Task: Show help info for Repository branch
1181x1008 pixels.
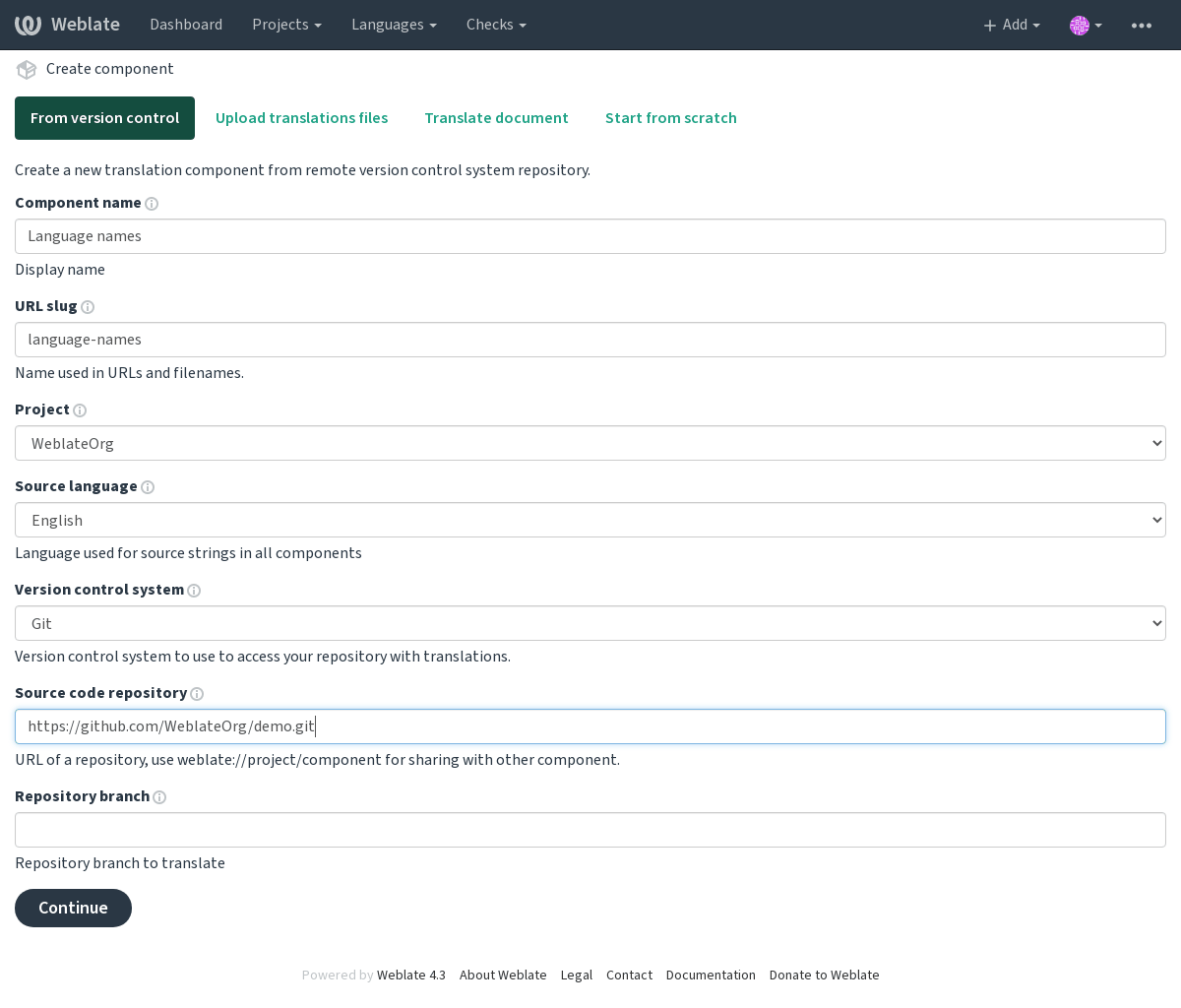Action: [159, 797]
